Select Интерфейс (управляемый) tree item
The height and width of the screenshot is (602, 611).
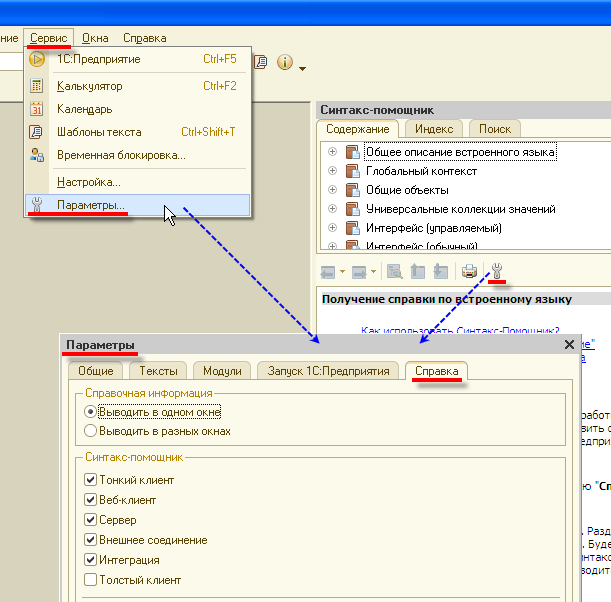[434, 228]
